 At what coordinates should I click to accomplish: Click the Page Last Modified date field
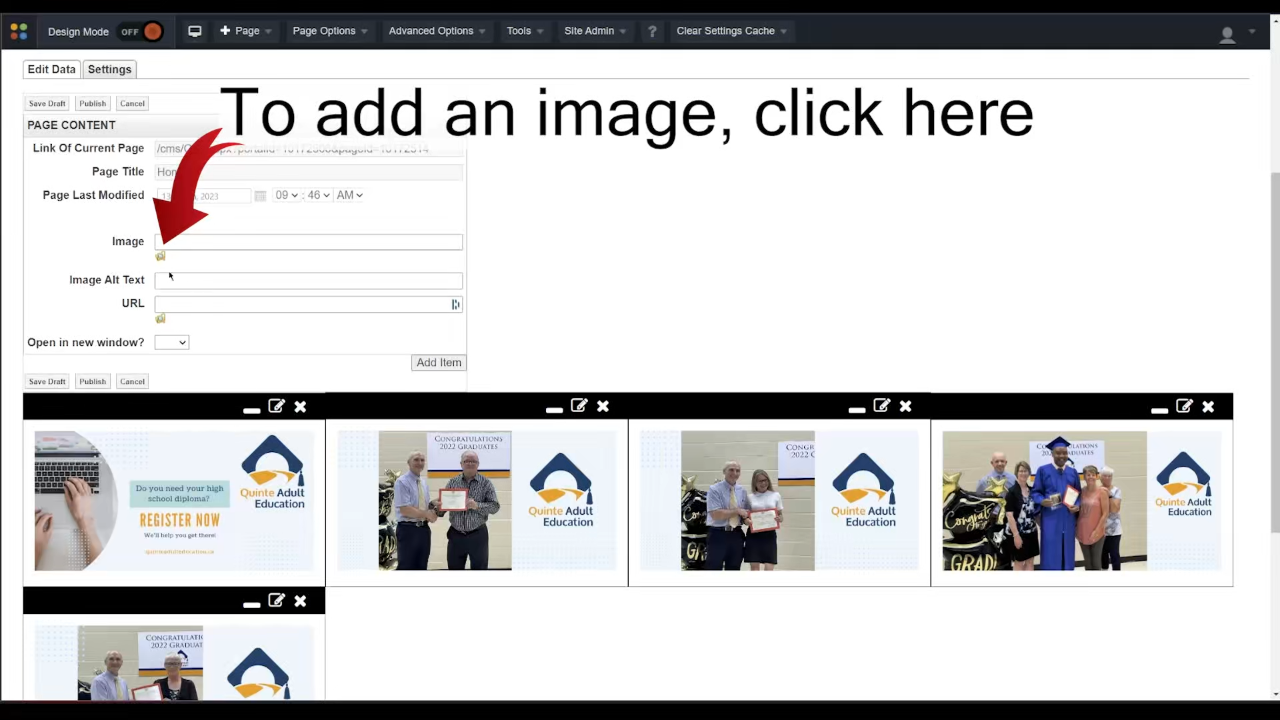[203, 196]
